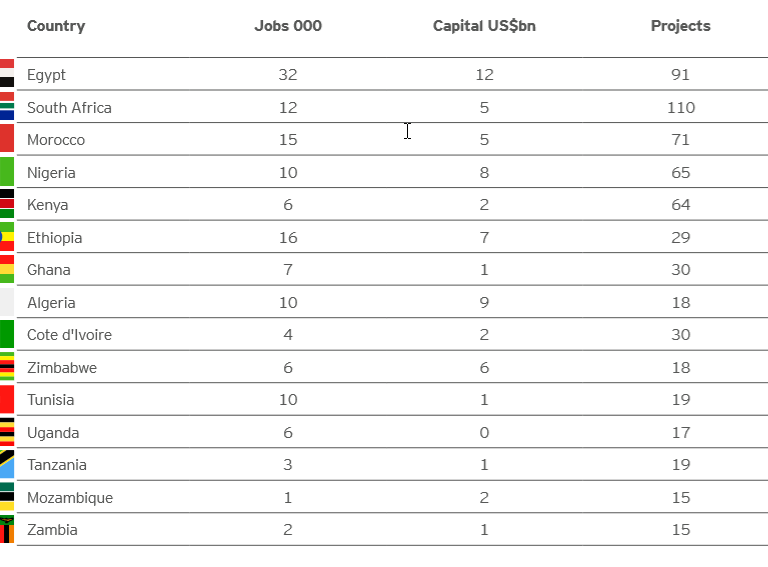Select the Nigeria row label

click(51, 173)
